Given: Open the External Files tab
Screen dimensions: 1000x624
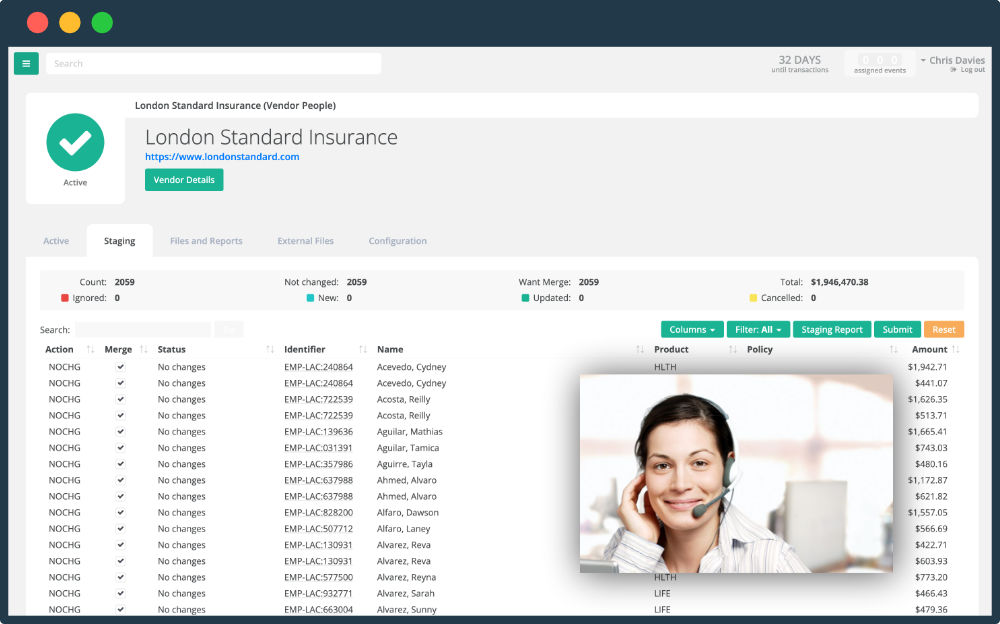Looking at the screenshot, I should (x=305, y=241).
